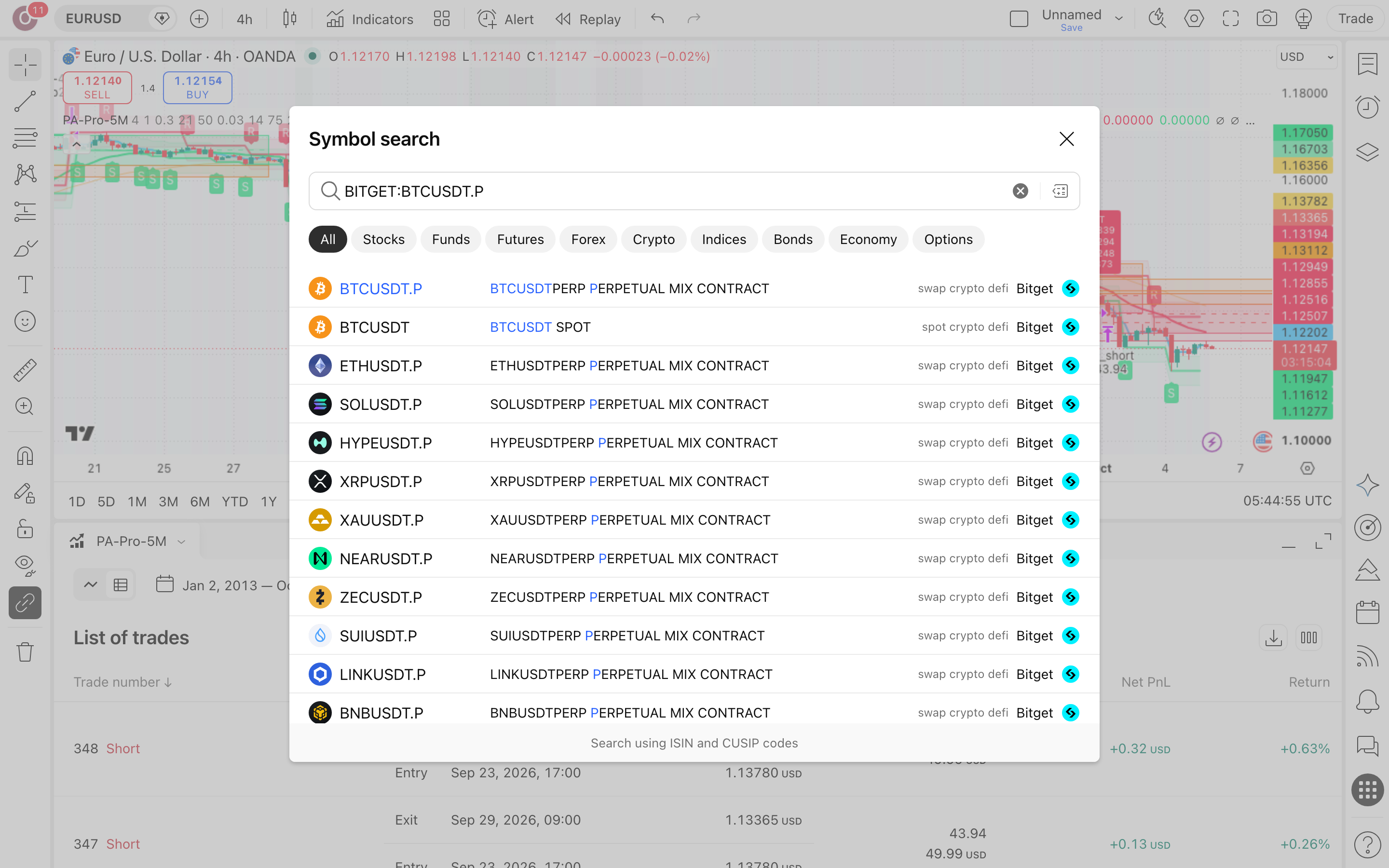Open the spread operator keypad icon

[x=1060, y=191]
